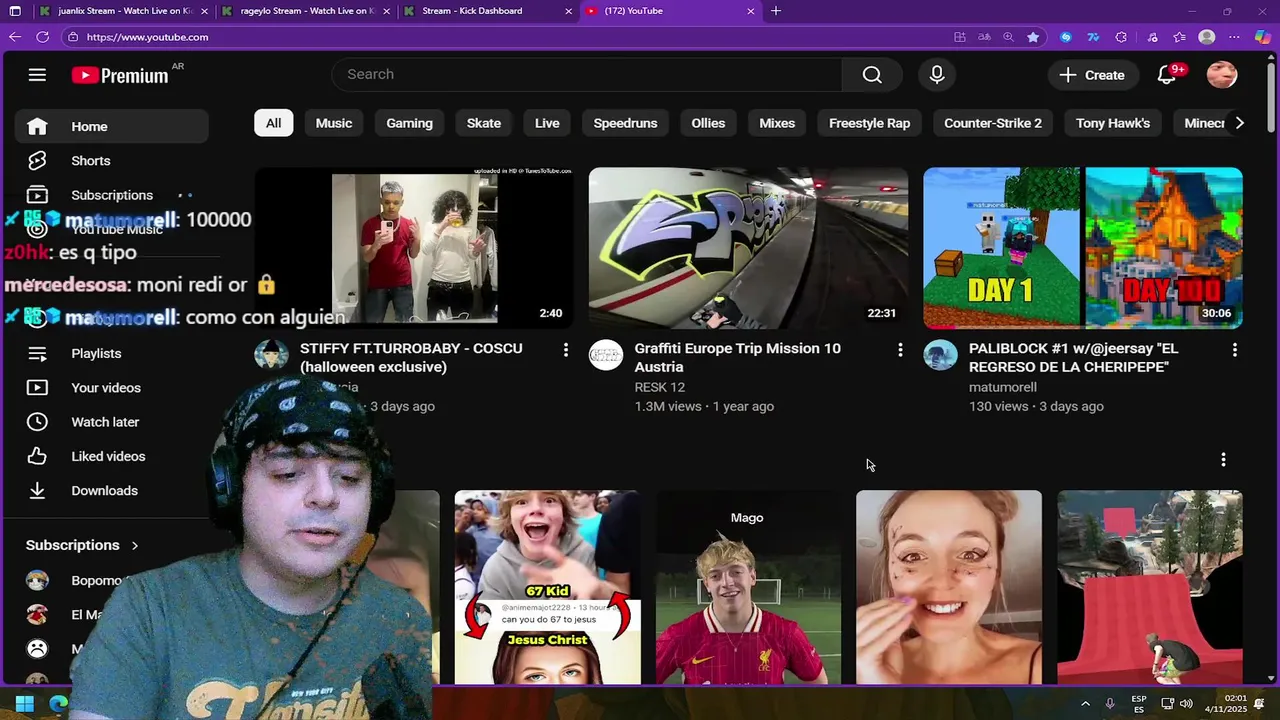Click the Create button

point(1092,75)
